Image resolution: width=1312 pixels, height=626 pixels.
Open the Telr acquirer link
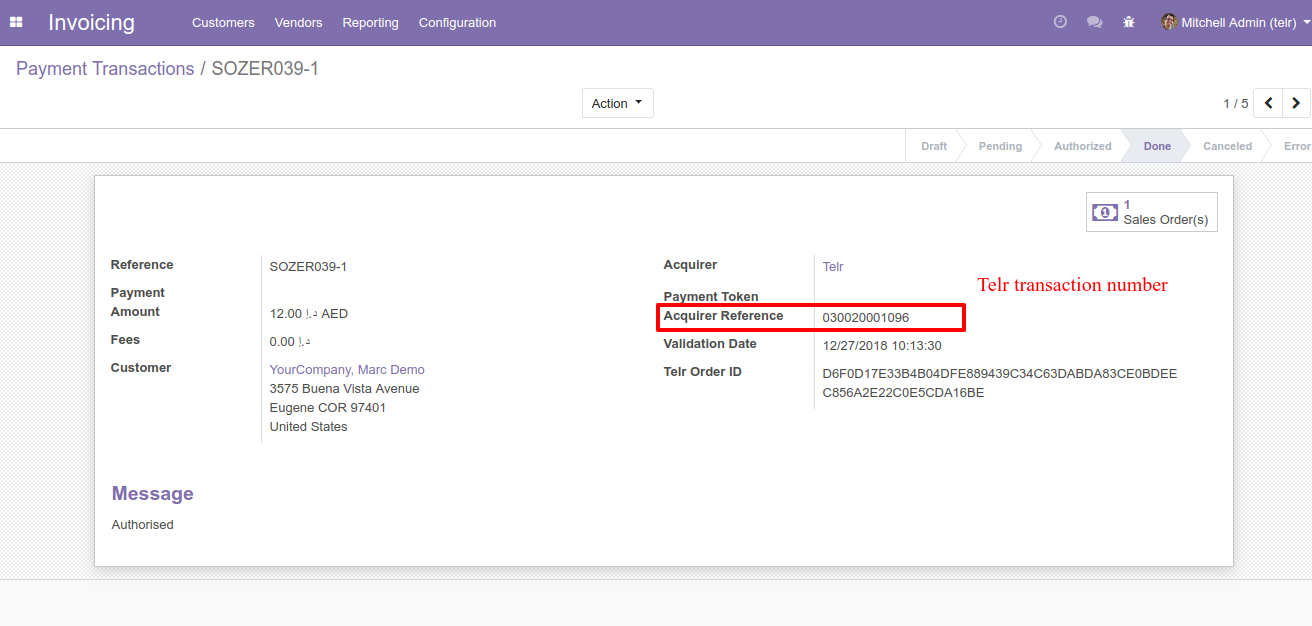pyautogui.click(x=833, y=267)
